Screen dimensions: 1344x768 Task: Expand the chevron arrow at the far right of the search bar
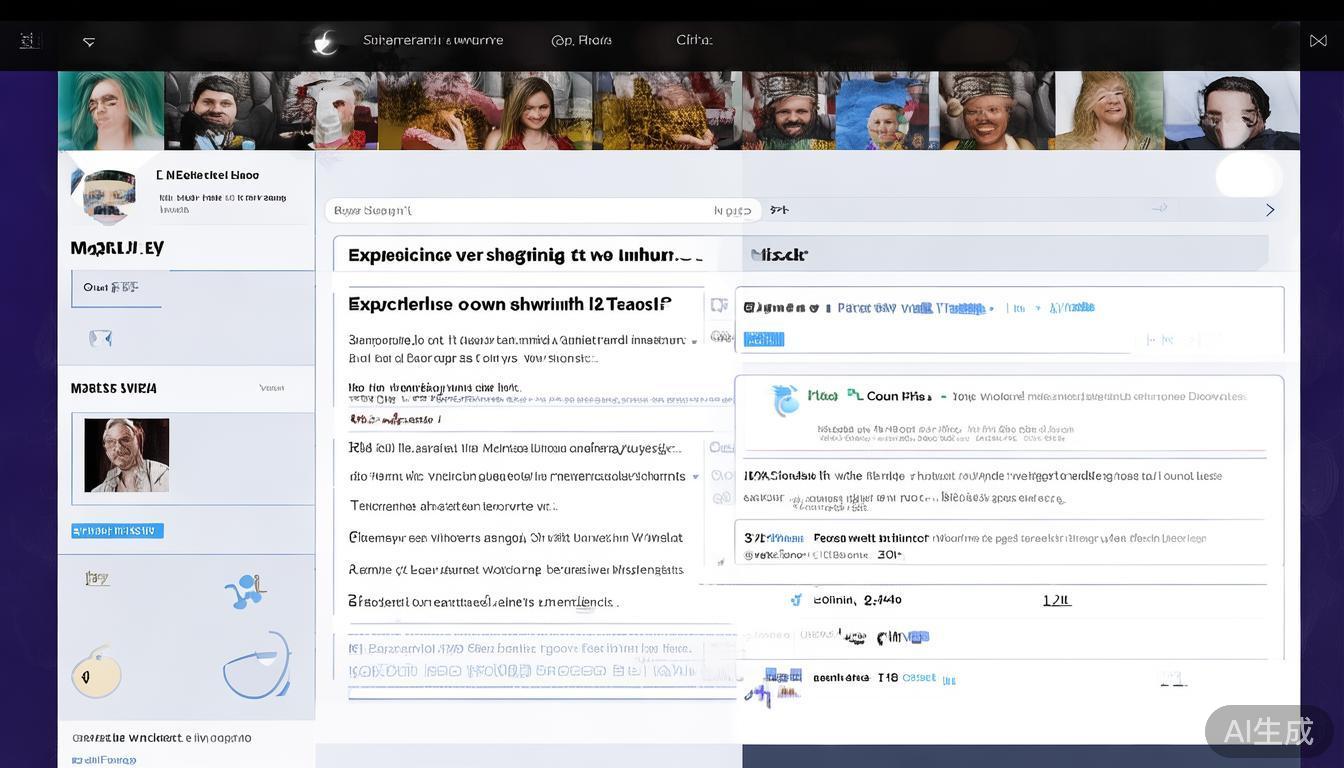[x=1270, y=209]
